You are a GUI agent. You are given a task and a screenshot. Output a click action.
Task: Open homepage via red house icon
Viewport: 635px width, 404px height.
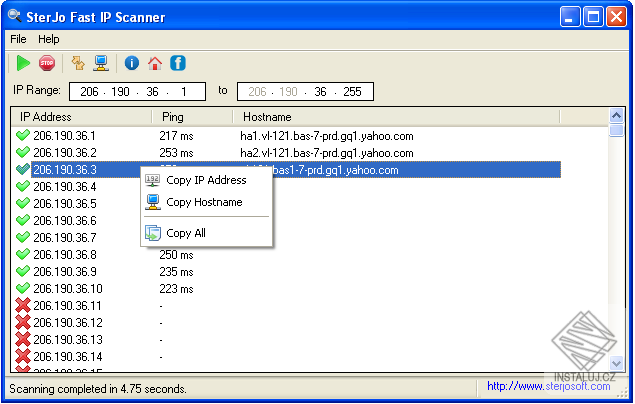tap(155, 63)
